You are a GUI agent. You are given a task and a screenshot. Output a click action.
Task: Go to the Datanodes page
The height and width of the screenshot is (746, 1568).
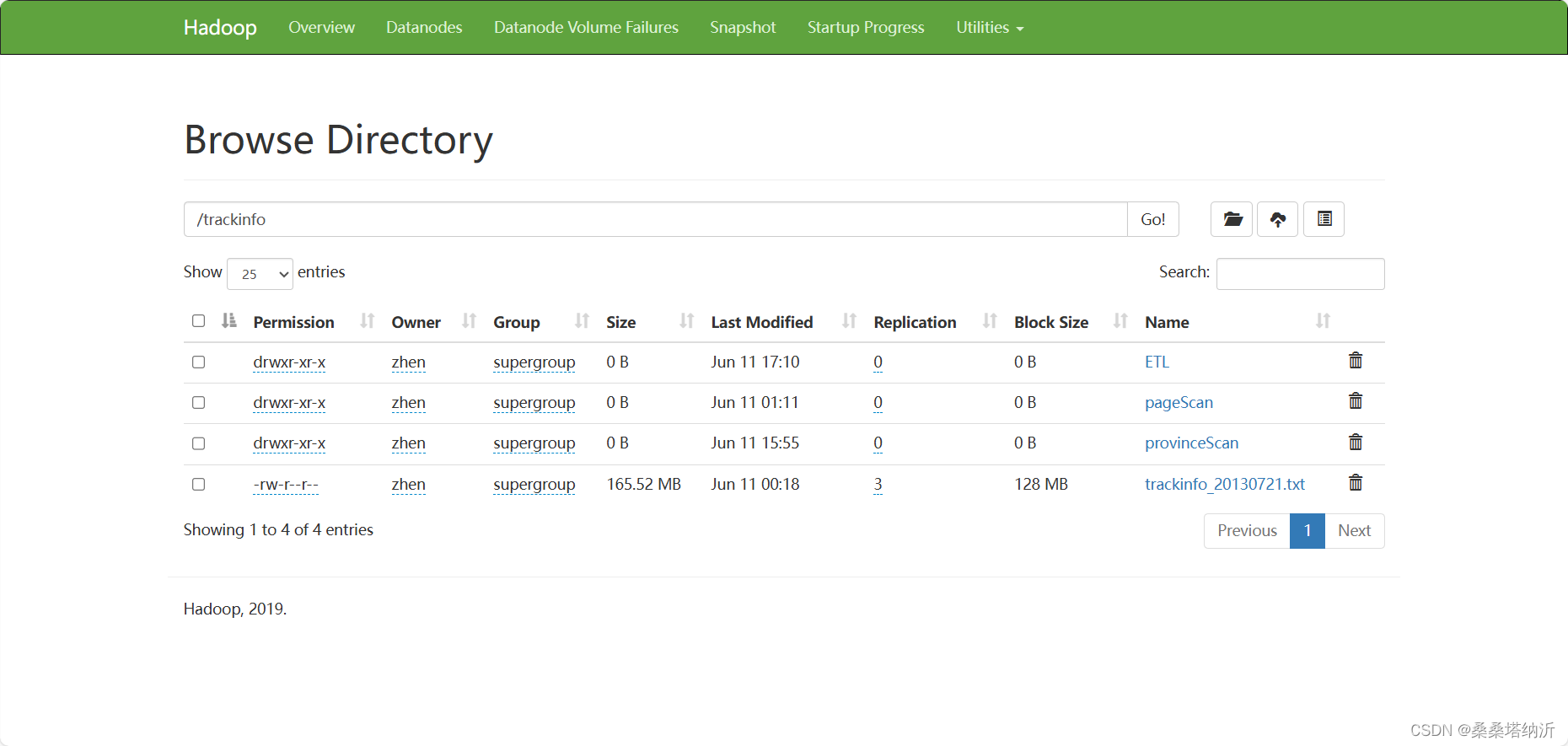[x=424, y=28]
